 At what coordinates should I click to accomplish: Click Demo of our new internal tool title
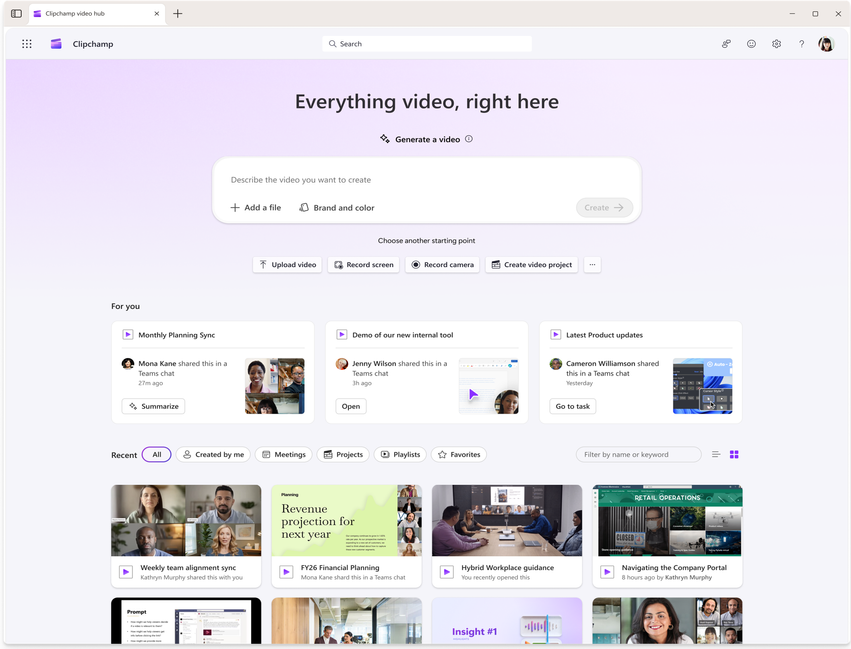pos(403,335)
